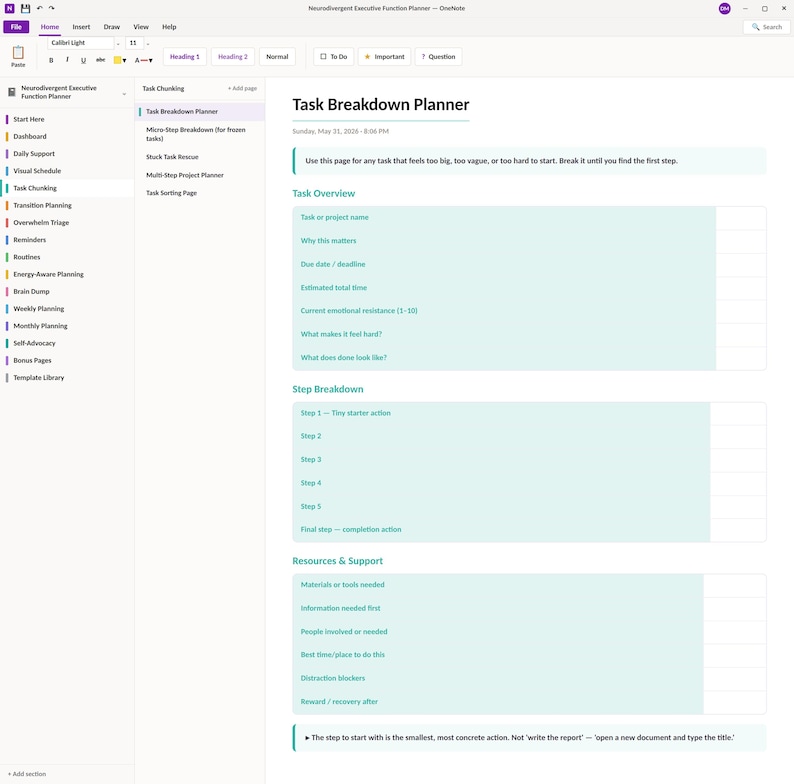This screenshot has width=794, height=784.
Task: Click the Save disk icon
Action: [x=25, y=8]
